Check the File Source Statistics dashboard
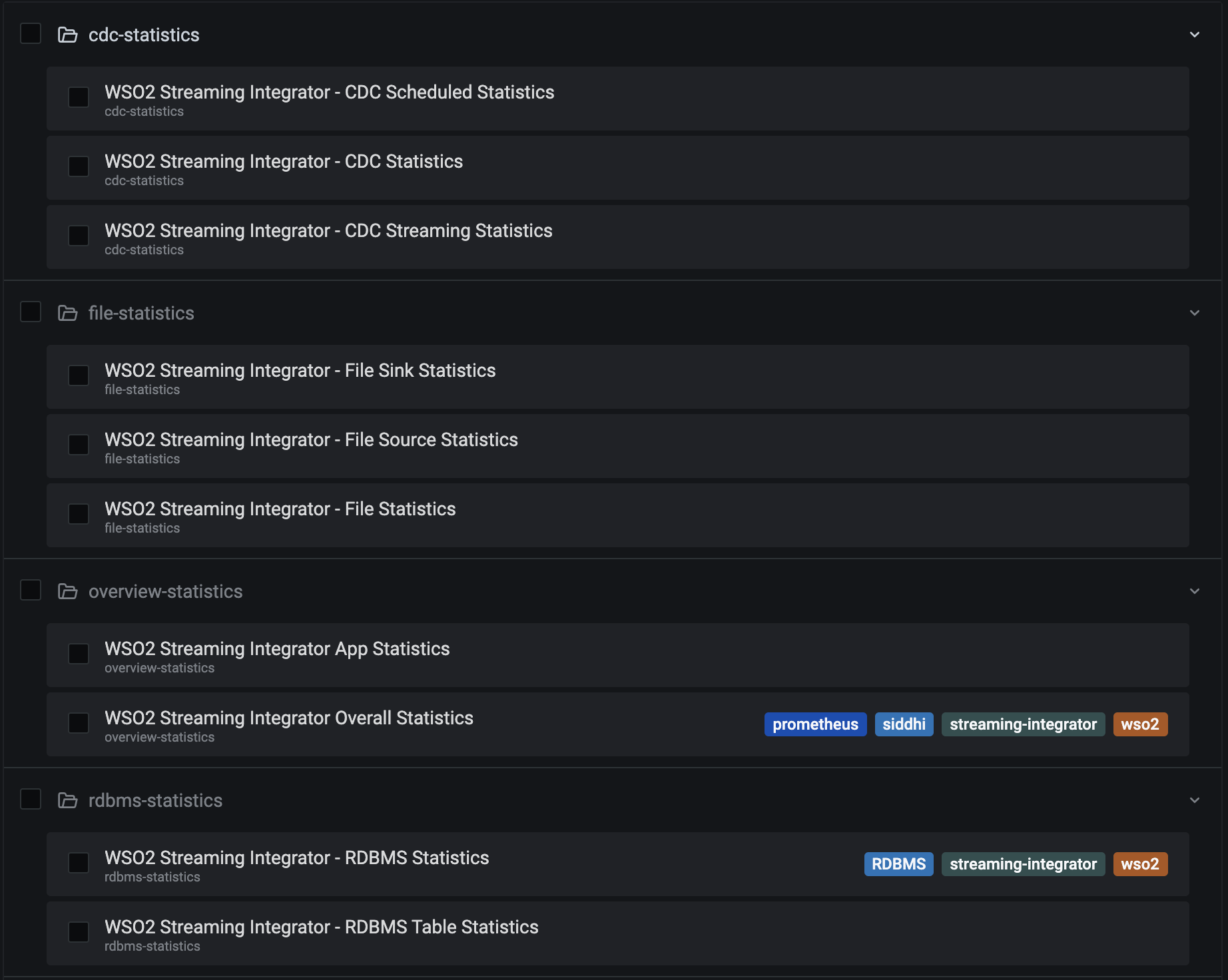This screenshot has height=980, width=1228. click(x=79, y=445)
